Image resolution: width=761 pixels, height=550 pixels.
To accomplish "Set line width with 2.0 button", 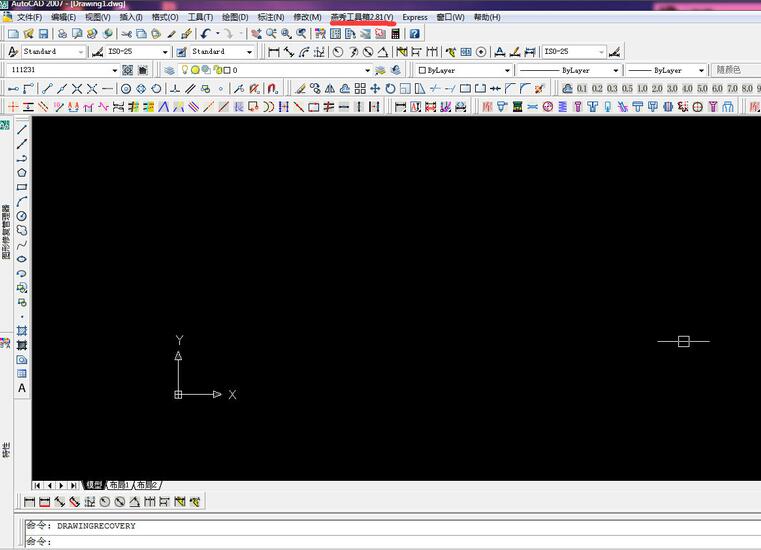I will [656, 89].
